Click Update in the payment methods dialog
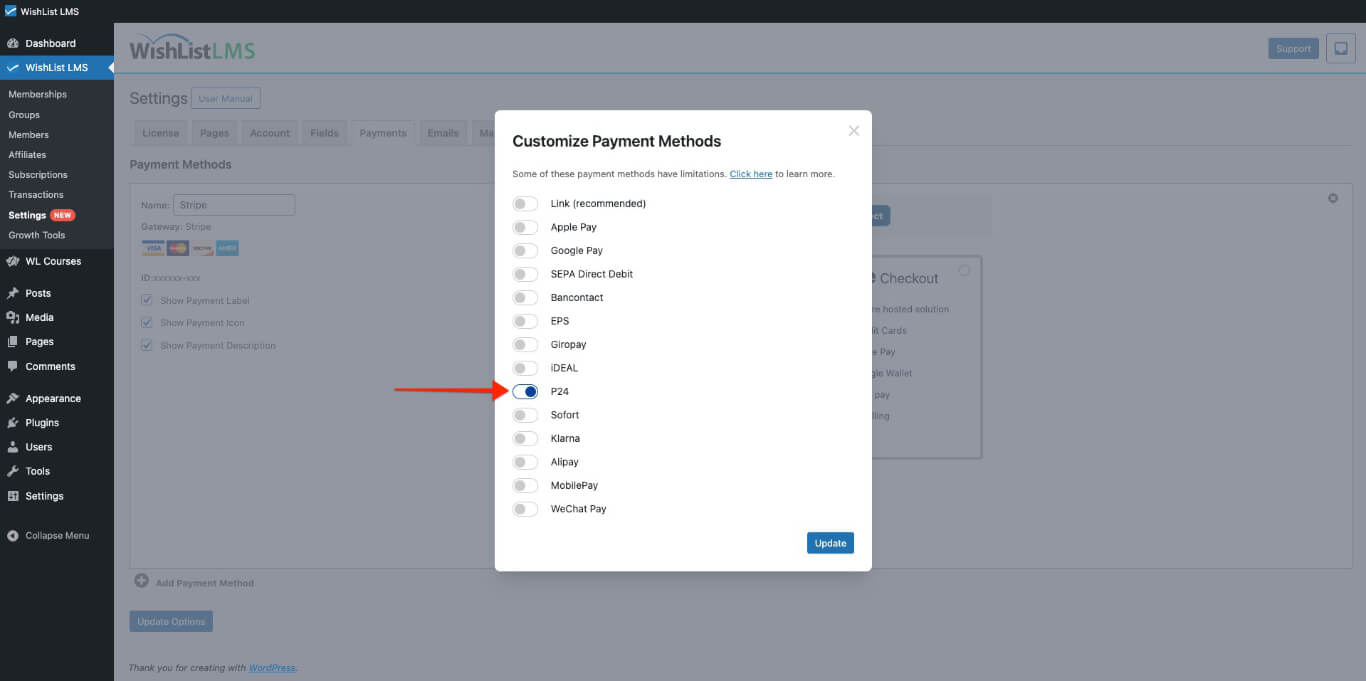 point(830,542)
